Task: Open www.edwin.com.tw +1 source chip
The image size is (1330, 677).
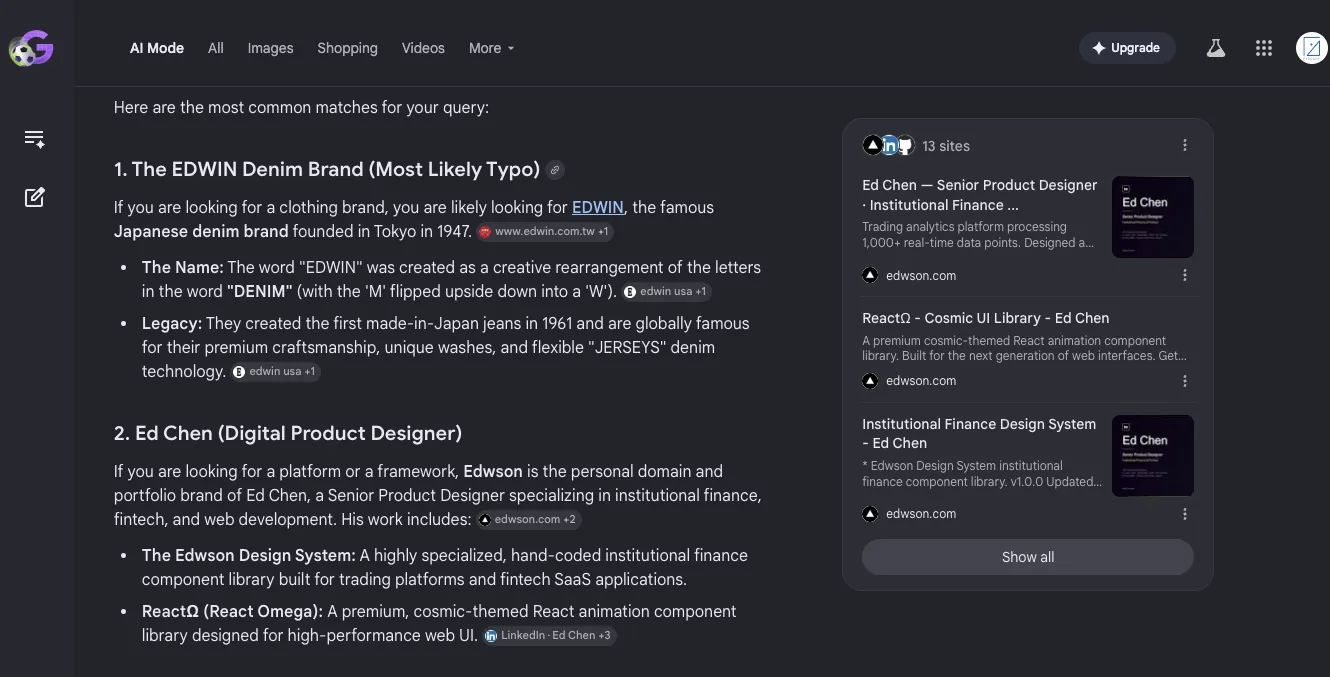Action: pos(545,231)
